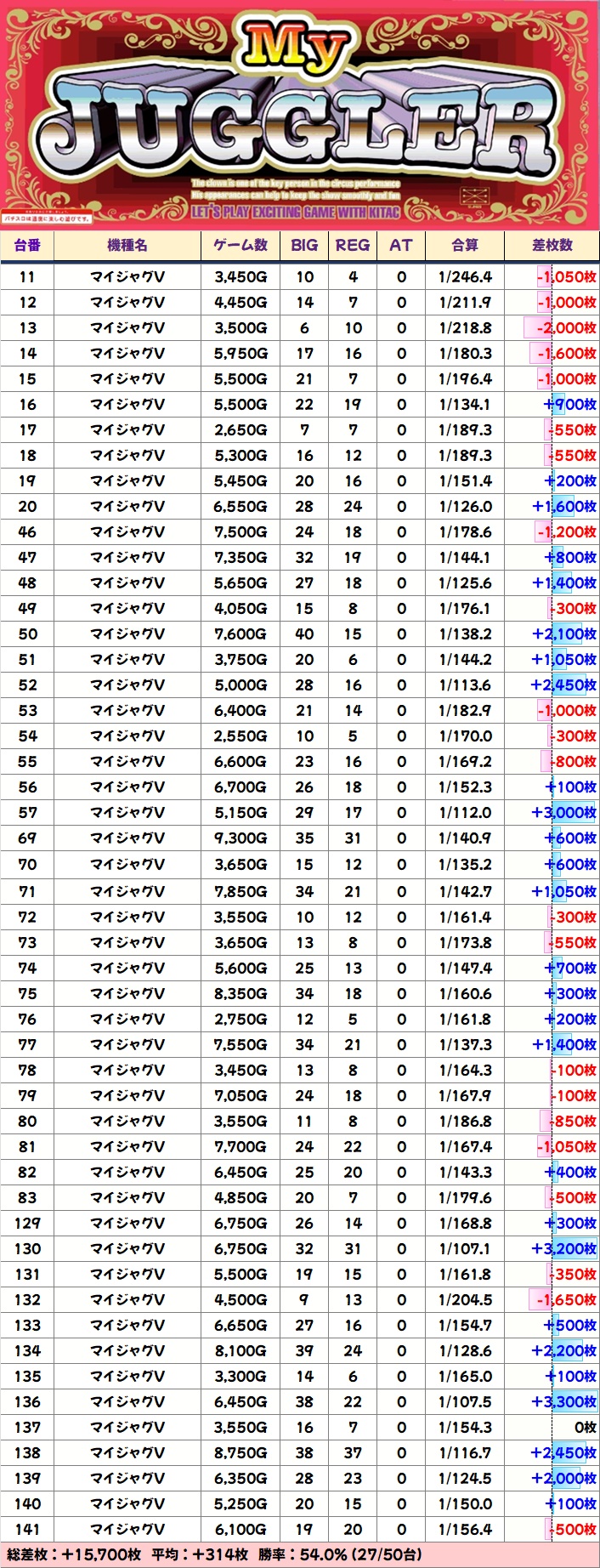Viewport: 600px width, 1568px height.
Task: Select machine number 11 in the 台番 column
Action: click(x=27, y=277)
